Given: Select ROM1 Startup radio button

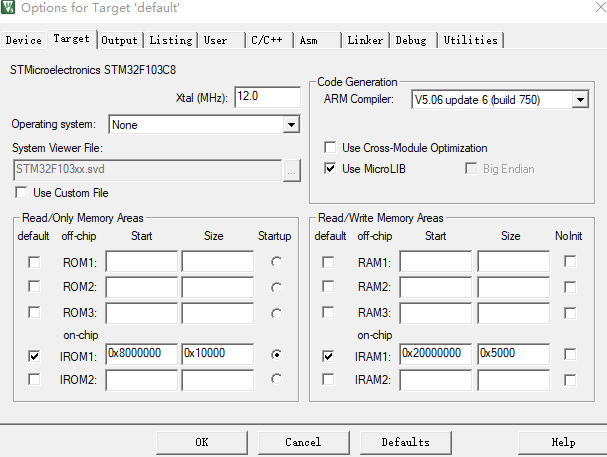Looking at the screenshot, I should tap(276, 262).
